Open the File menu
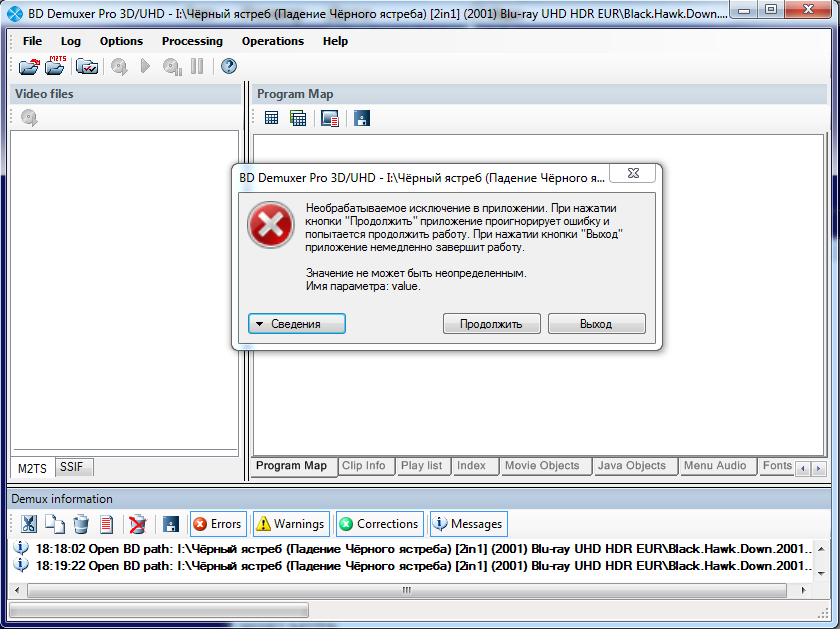 pos(32,41)
